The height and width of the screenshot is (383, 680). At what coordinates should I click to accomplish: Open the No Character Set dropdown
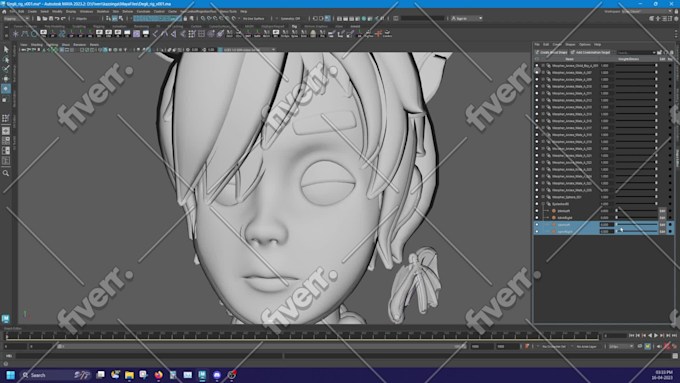pyautogui.click(x=554, y=346)
